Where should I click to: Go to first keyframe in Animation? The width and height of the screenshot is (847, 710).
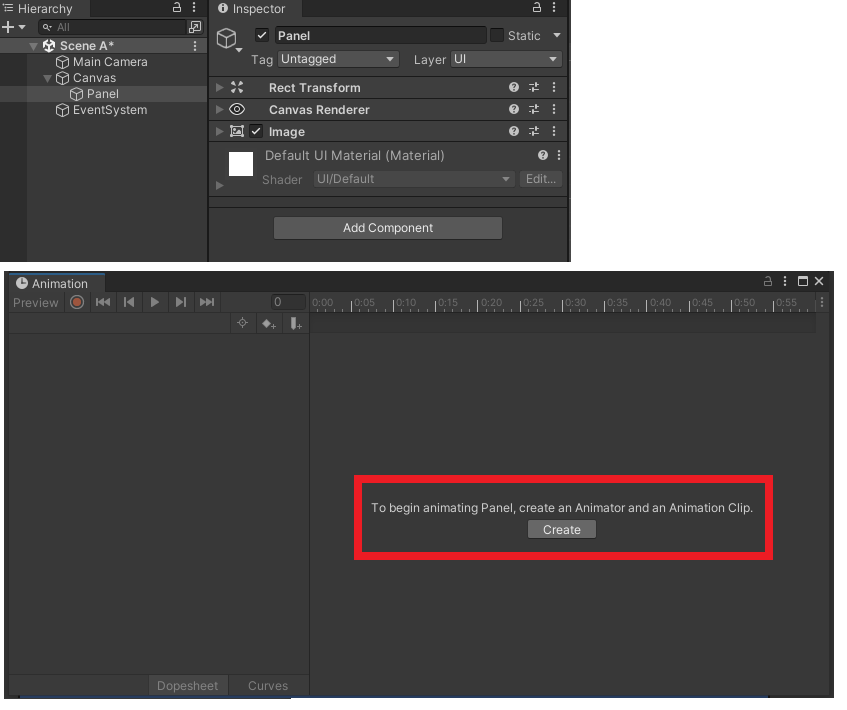click(103, 302)
